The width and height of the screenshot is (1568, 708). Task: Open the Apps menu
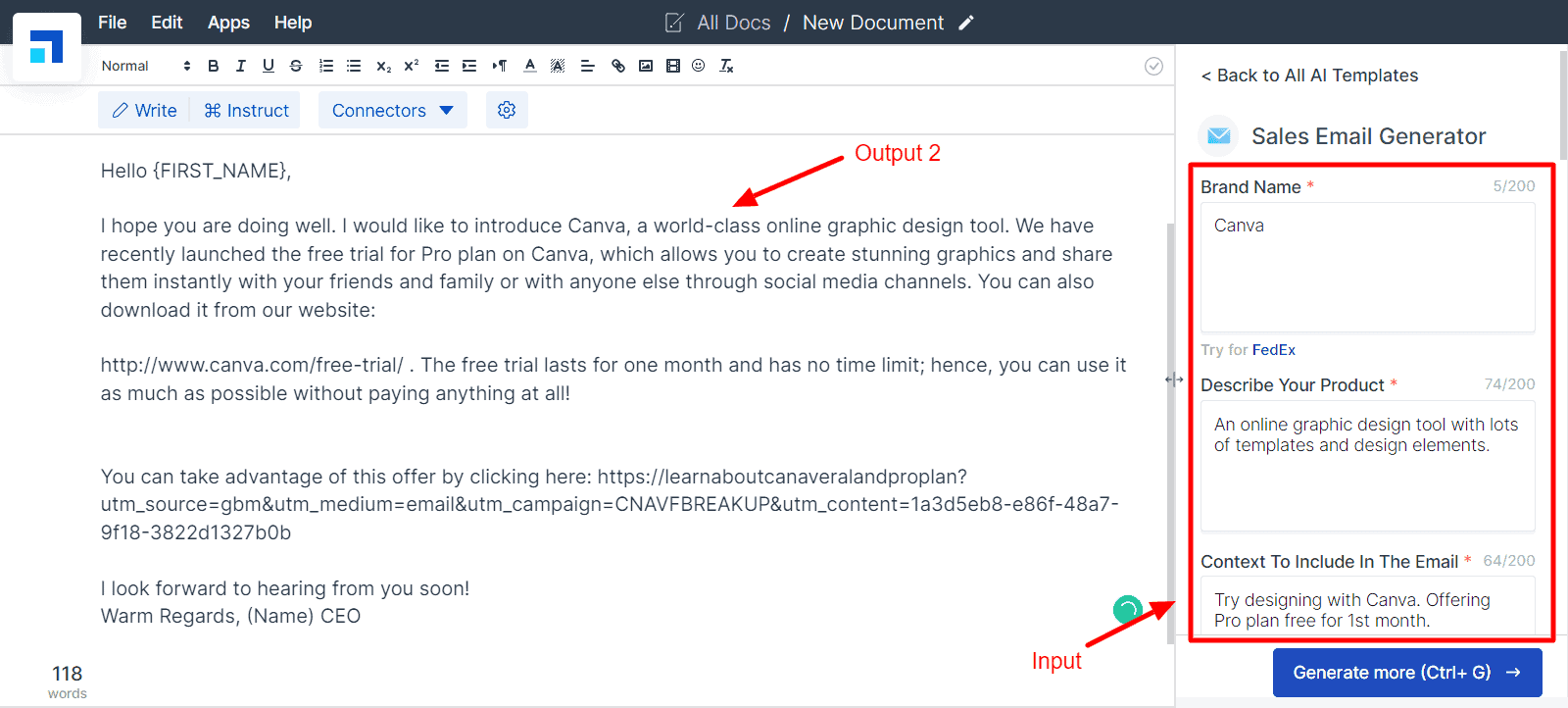(x=228, y=22)
